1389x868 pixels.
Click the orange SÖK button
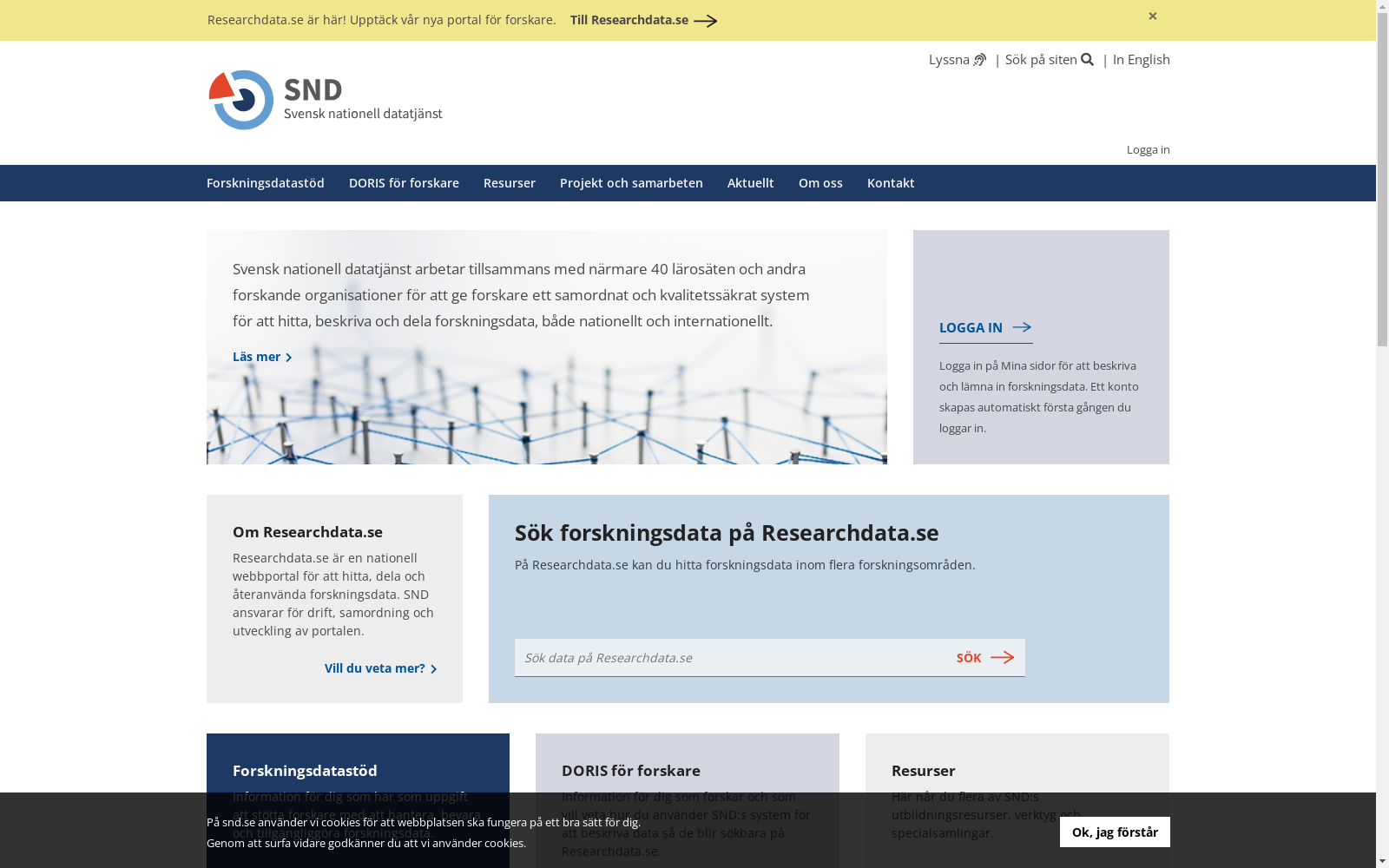click(x=984, y=658)
